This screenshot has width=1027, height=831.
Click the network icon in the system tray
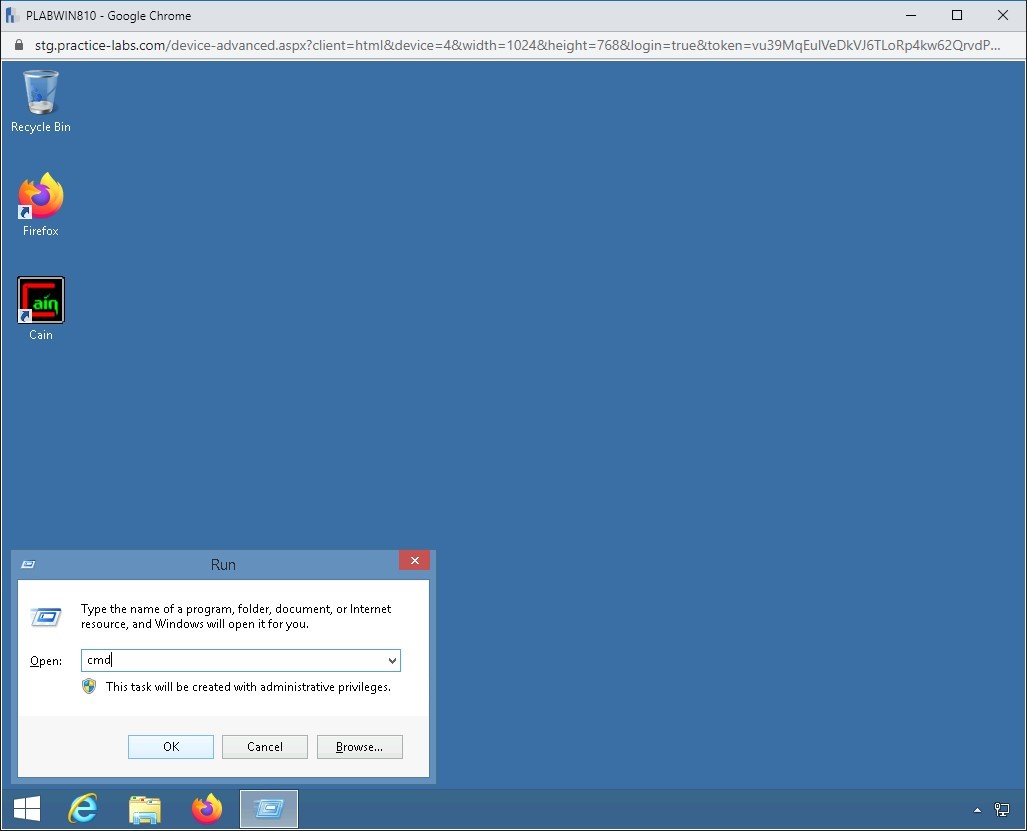[1002, 808]
